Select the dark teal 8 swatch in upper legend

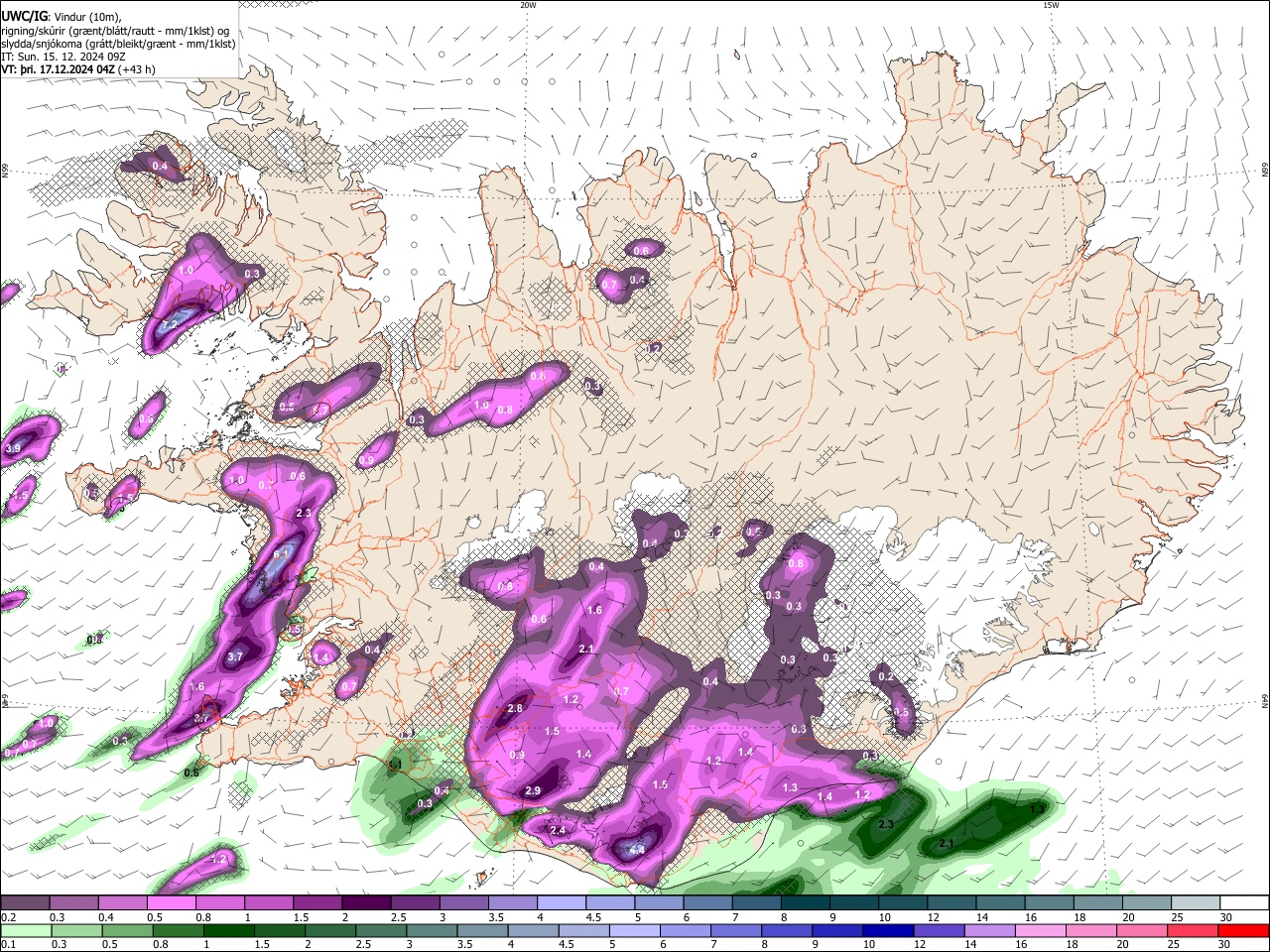805,902
